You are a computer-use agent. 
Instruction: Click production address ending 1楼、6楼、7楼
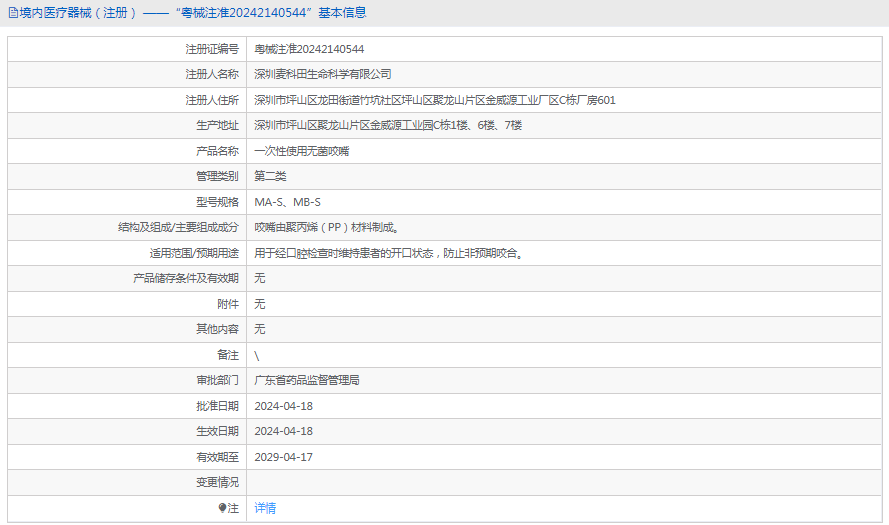click(388, 125)
